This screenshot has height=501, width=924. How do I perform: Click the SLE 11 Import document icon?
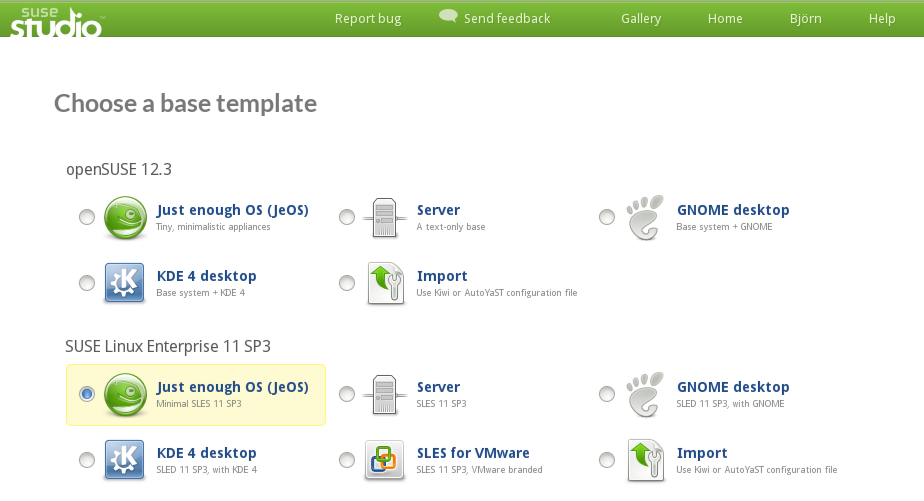646,460
